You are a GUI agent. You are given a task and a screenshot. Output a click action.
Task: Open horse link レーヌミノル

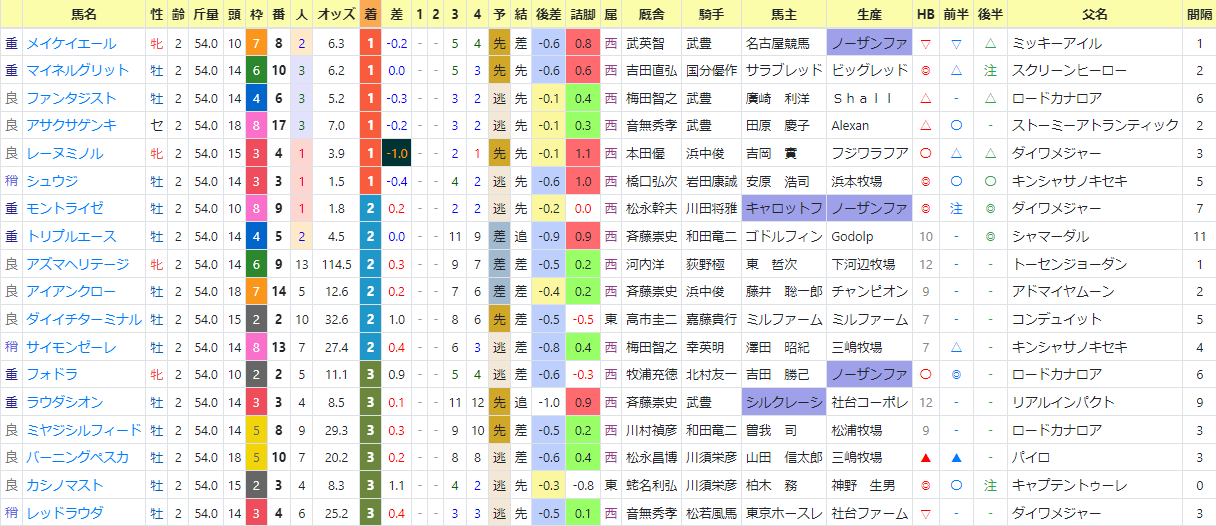tap(65, 153)
